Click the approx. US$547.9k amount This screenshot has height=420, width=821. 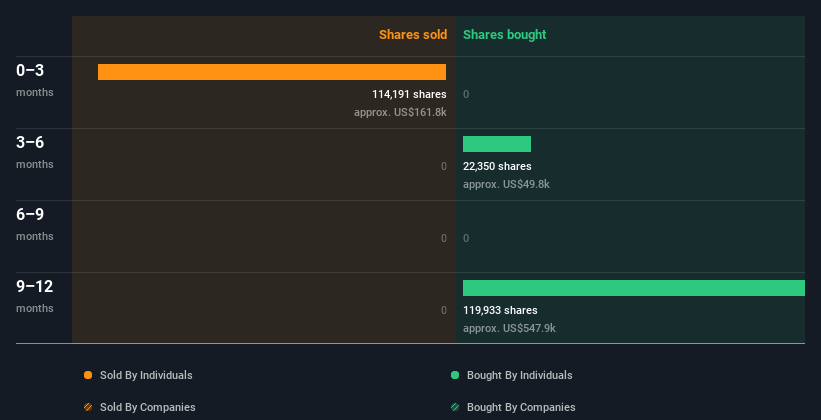(509, 328)
